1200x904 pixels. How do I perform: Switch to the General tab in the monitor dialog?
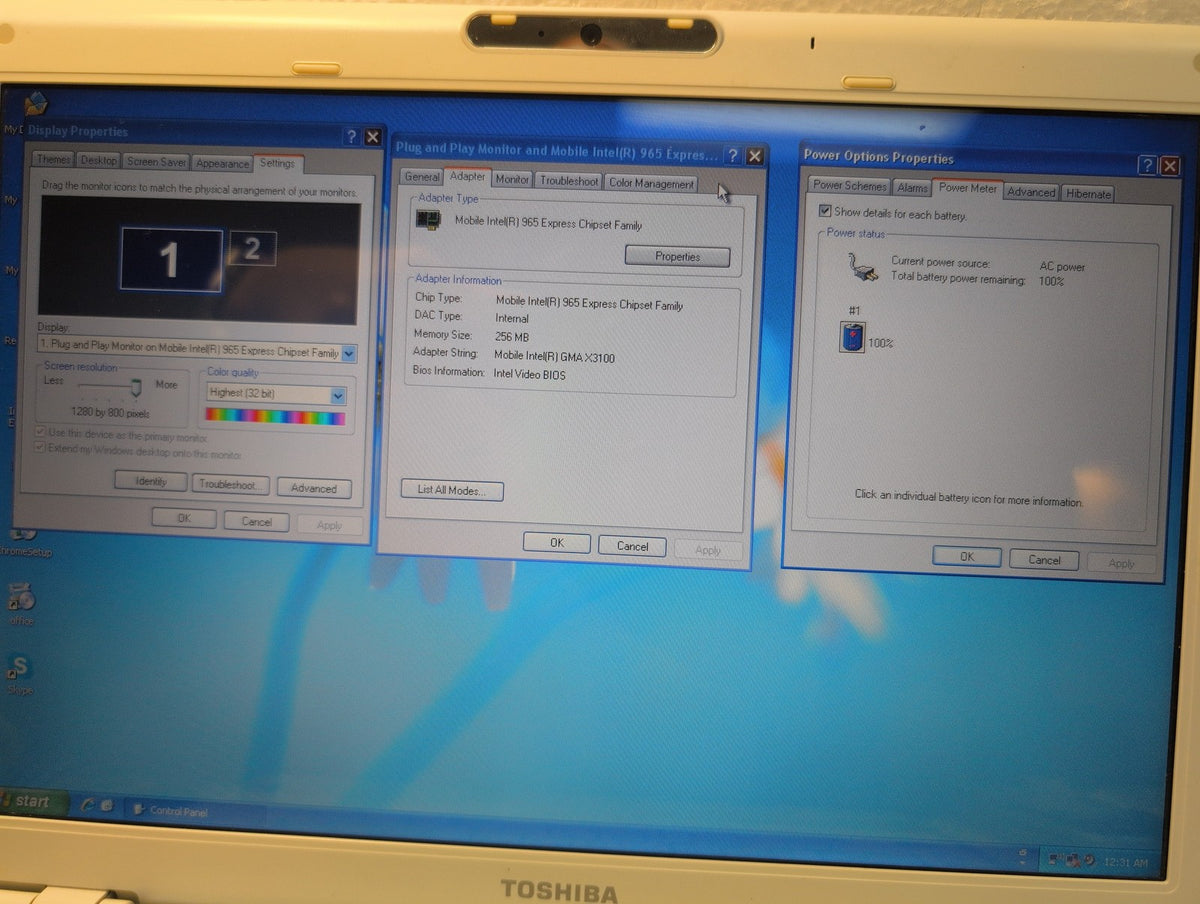pos(422,177)
